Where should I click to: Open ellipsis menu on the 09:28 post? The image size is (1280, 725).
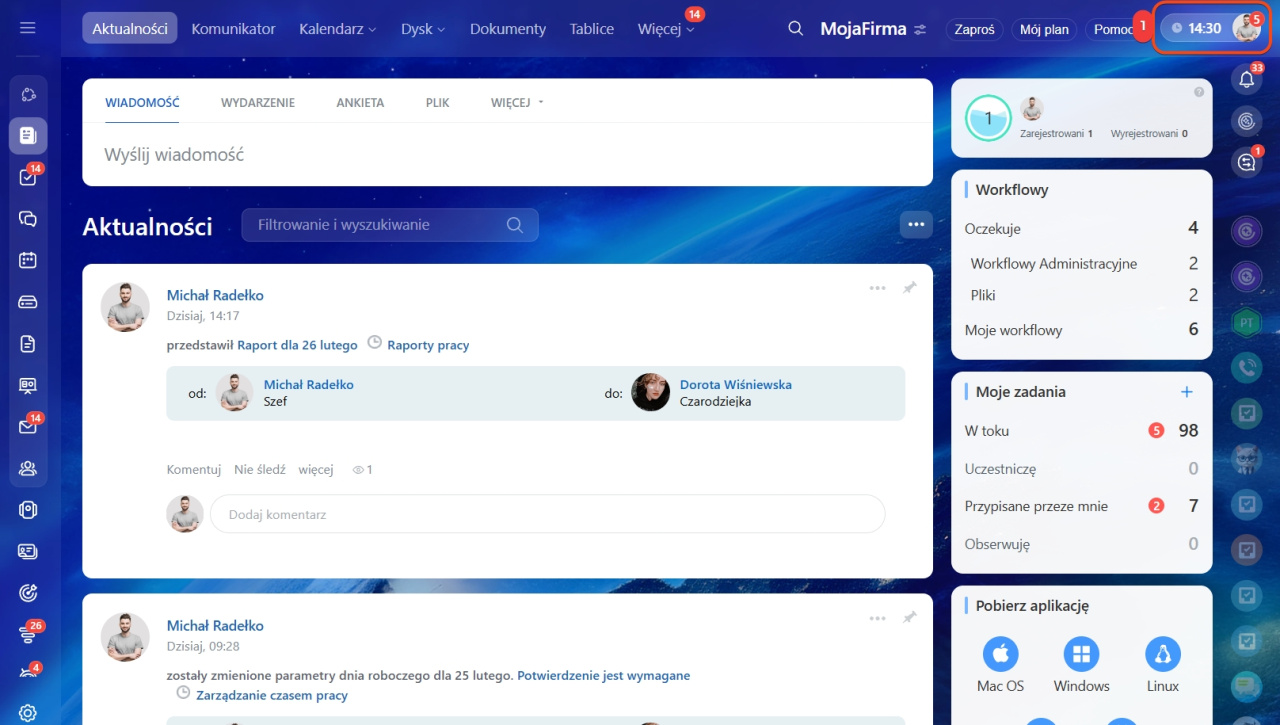(x=877, y=618)
